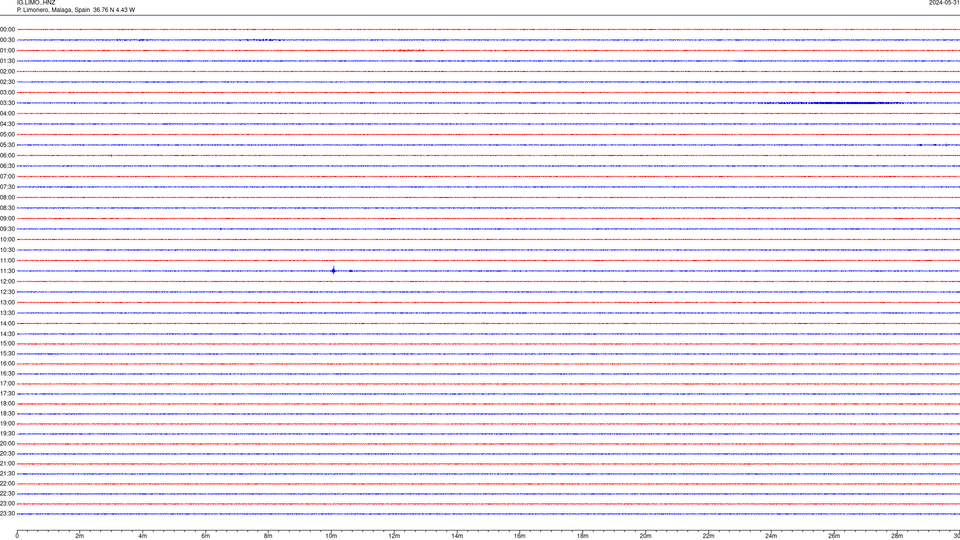Select the 16:00 row label

tap(7, 364)
